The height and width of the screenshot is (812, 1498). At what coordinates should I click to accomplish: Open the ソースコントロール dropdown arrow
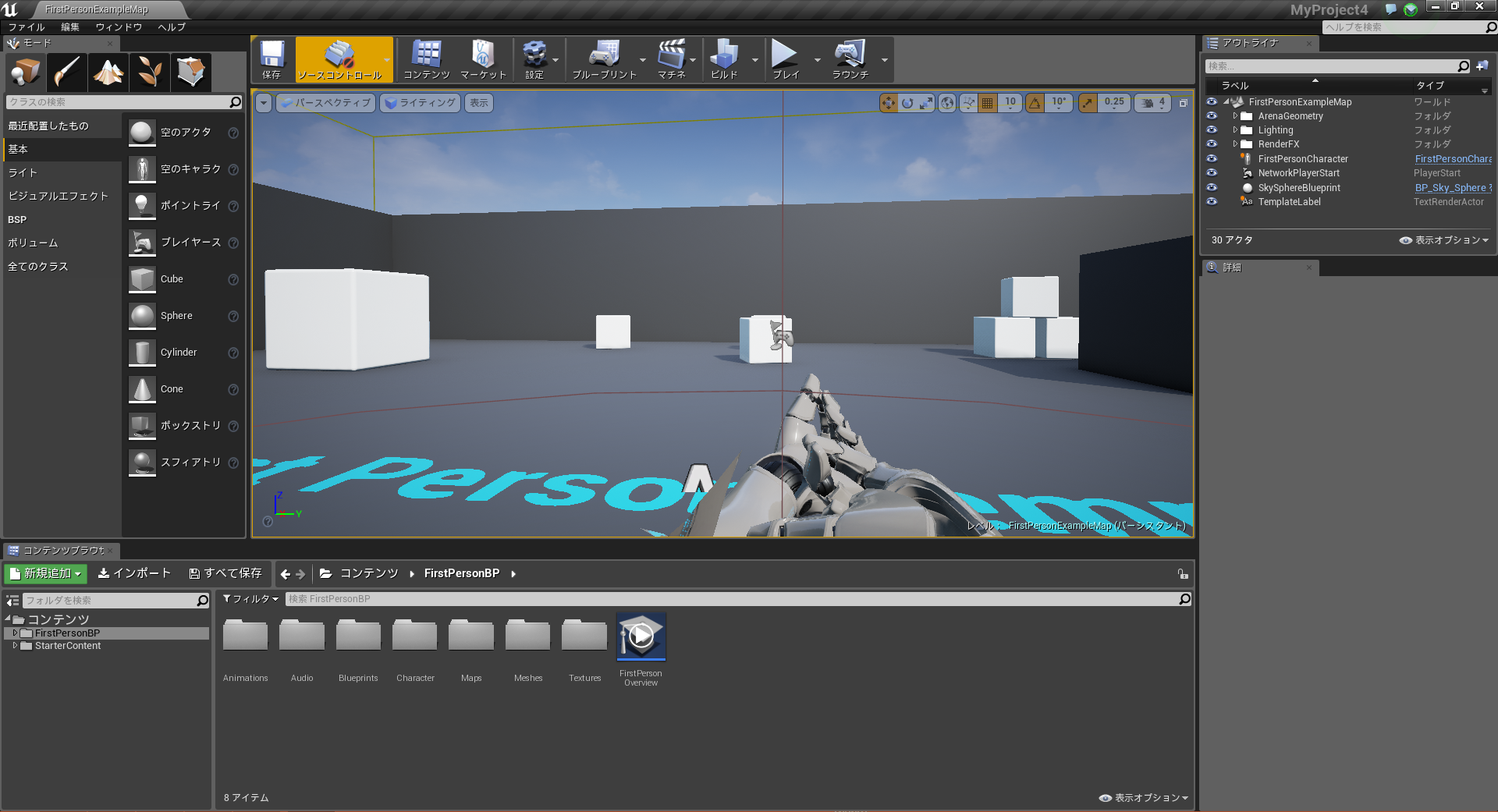click(387, 60)
